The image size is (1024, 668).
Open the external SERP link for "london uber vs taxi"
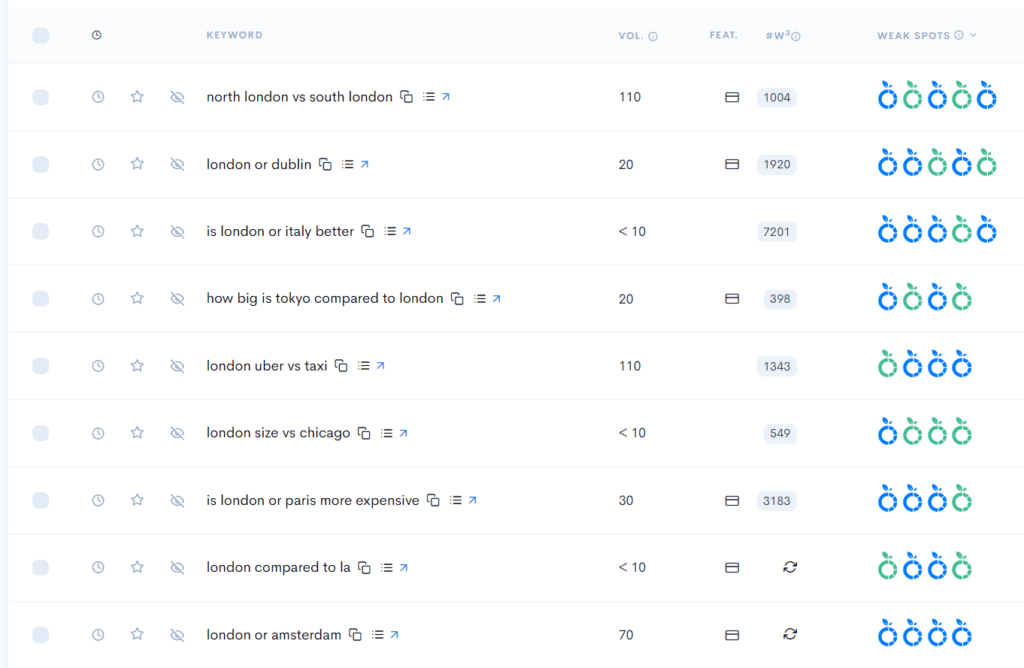[381, 365]
